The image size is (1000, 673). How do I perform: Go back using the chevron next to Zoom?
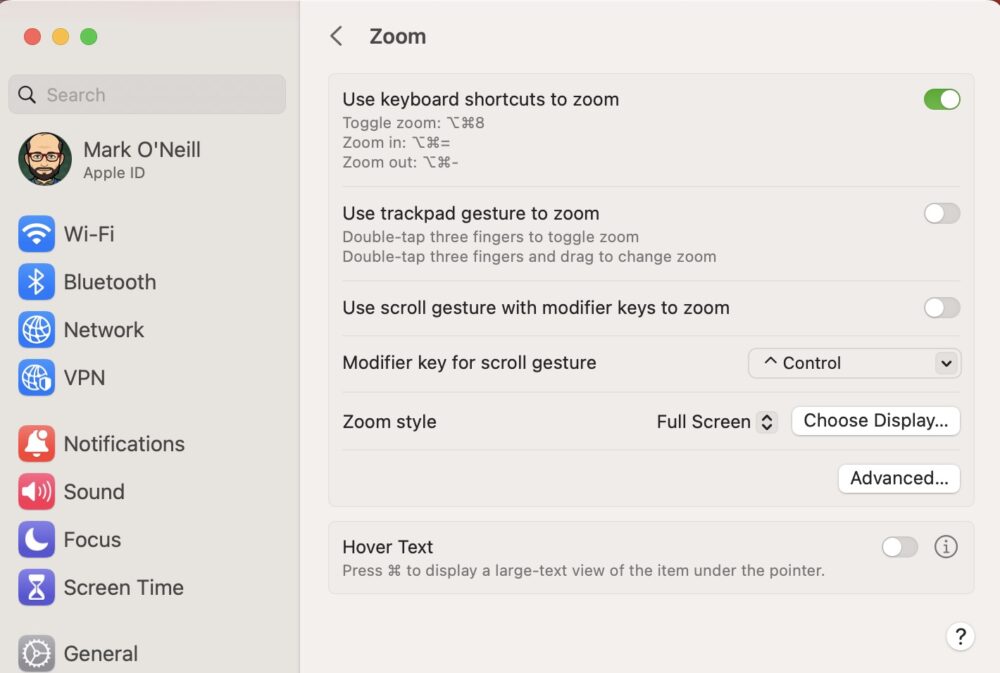(x=337, y=35)
